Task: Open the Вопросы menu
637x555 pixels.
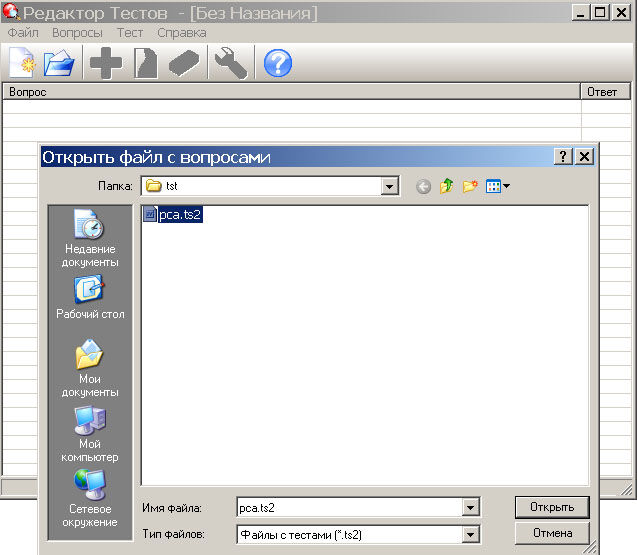Action: click(77, 33)
